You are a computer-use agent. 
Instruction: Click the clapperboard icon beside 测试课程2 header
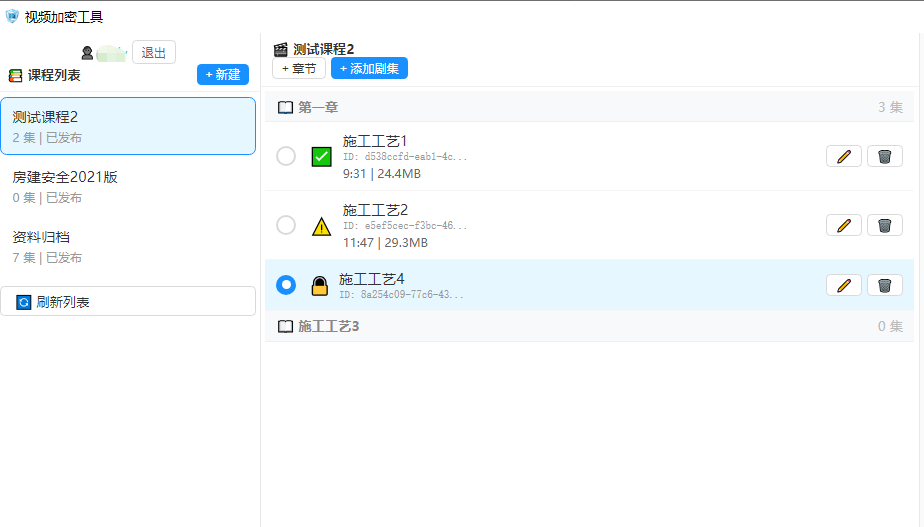click(281, 50)
